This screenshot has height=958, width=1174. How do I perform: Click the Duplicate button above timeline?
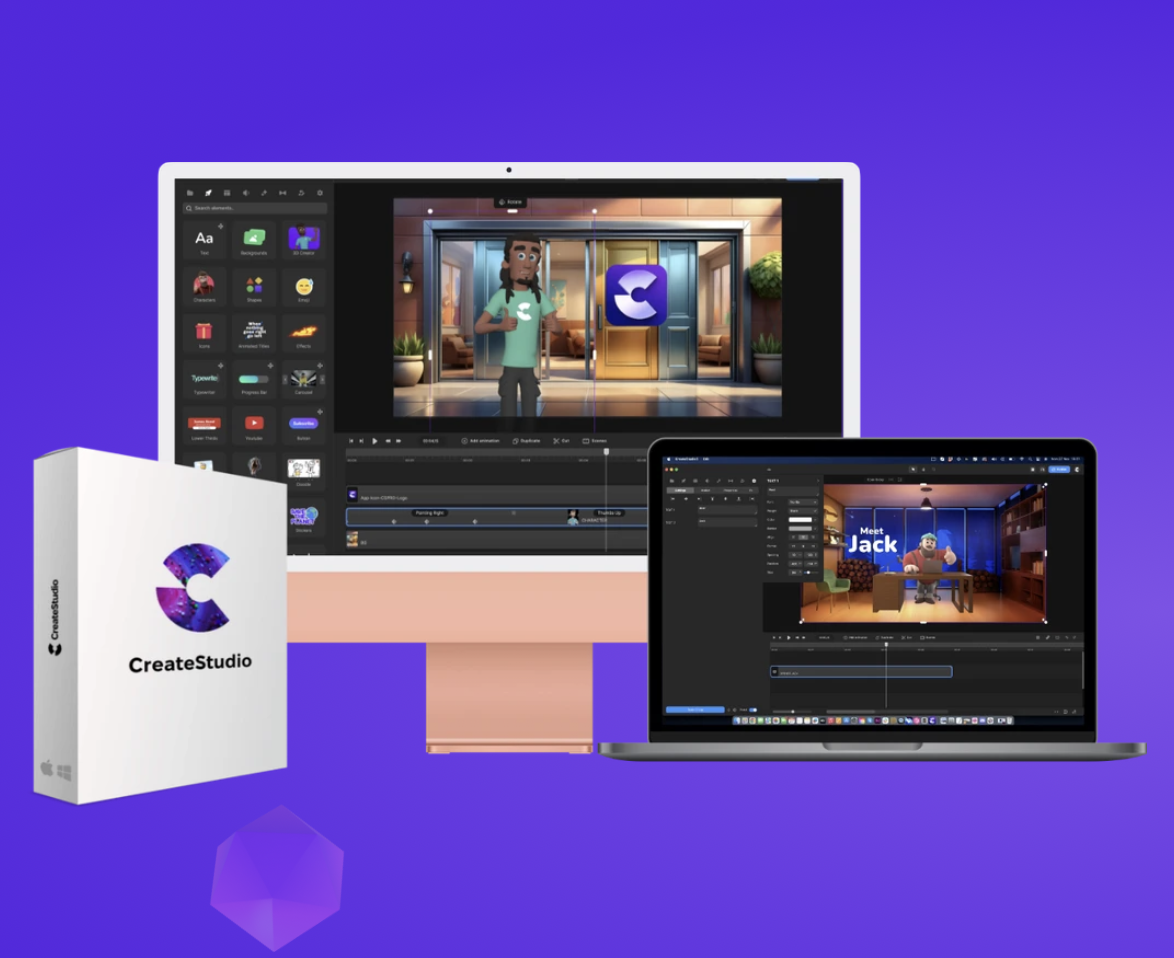[x=526, y=440]
